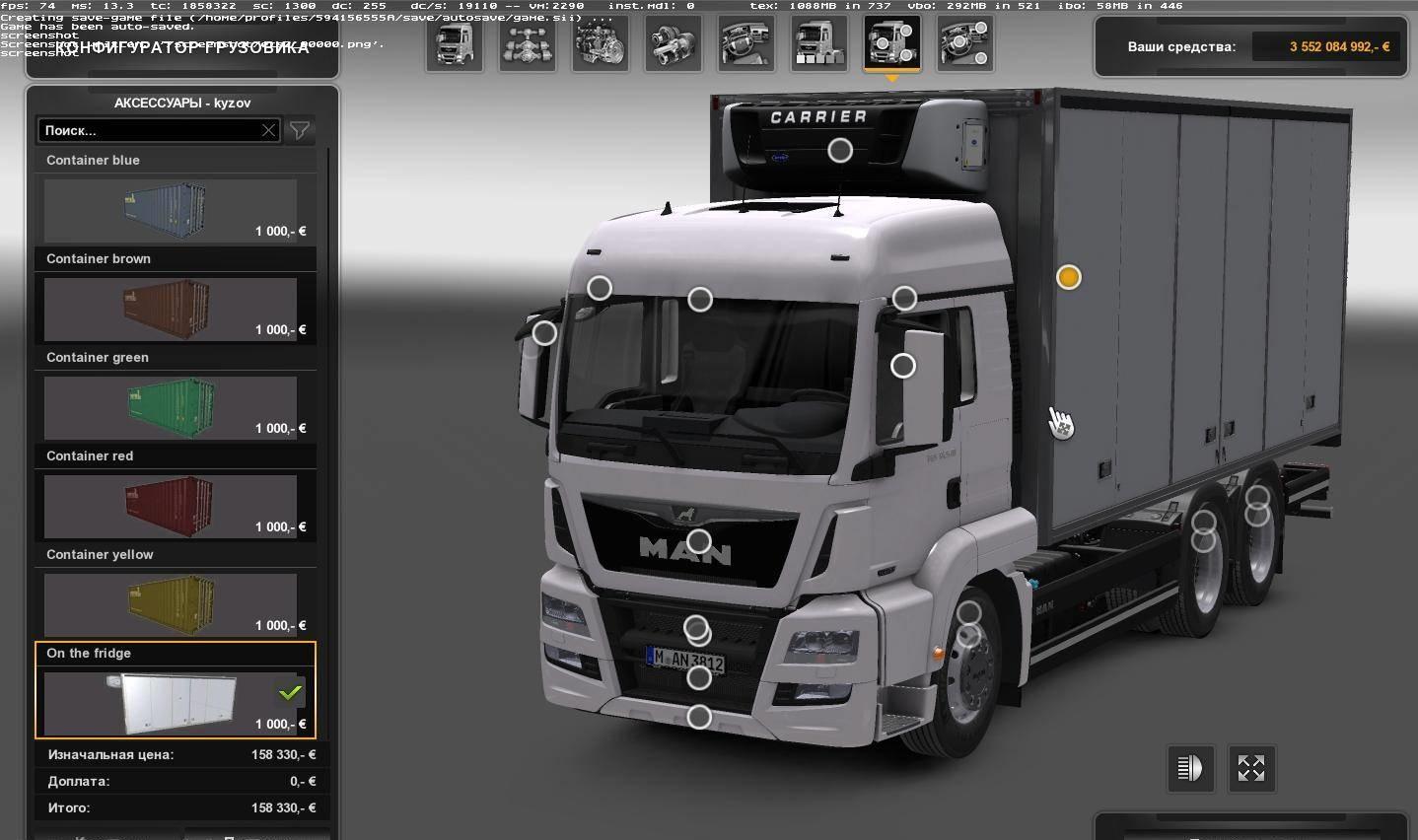This screenshot has height=840, width=1418.
Task: Open the engine upgrade category
Action: (x=601, y=44)
